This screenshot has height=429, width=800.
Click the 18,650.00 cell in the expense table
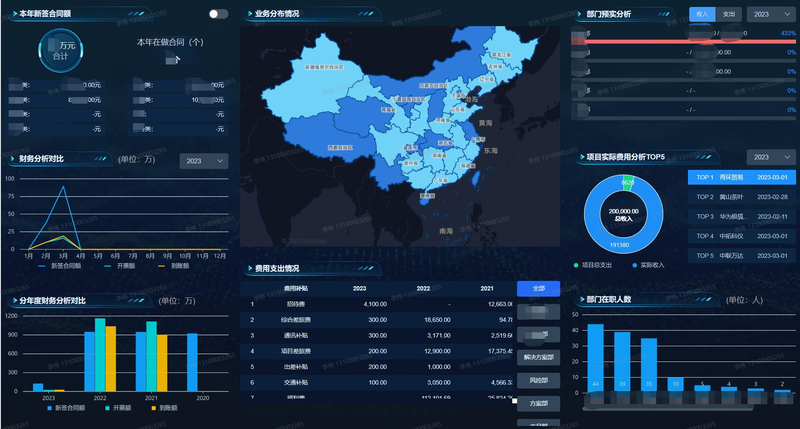tap(437, 320)
